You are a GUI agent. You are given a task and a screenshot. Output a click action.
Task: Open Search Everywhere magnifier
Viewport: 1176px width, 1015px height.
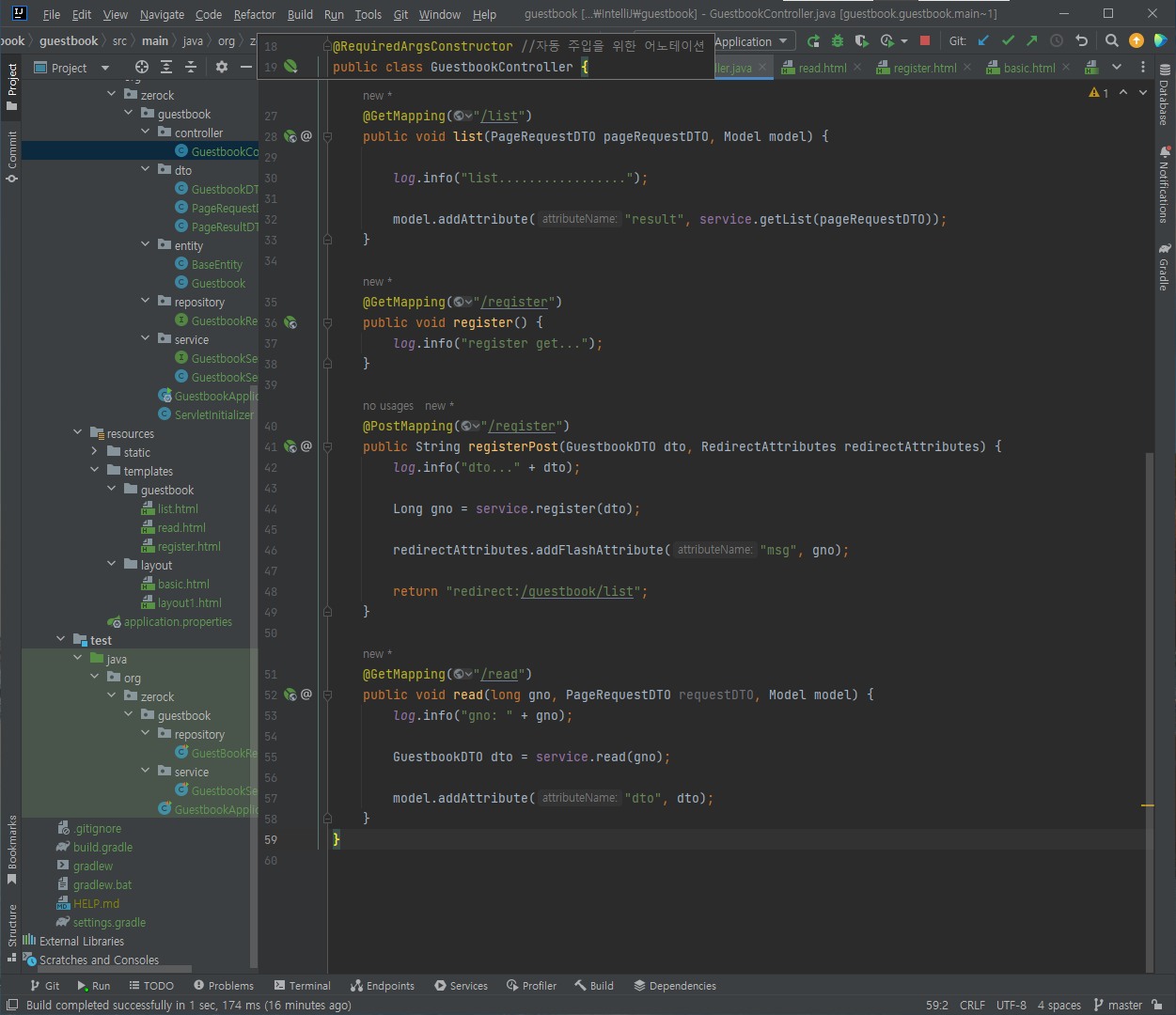click(x=1112, y=40)
